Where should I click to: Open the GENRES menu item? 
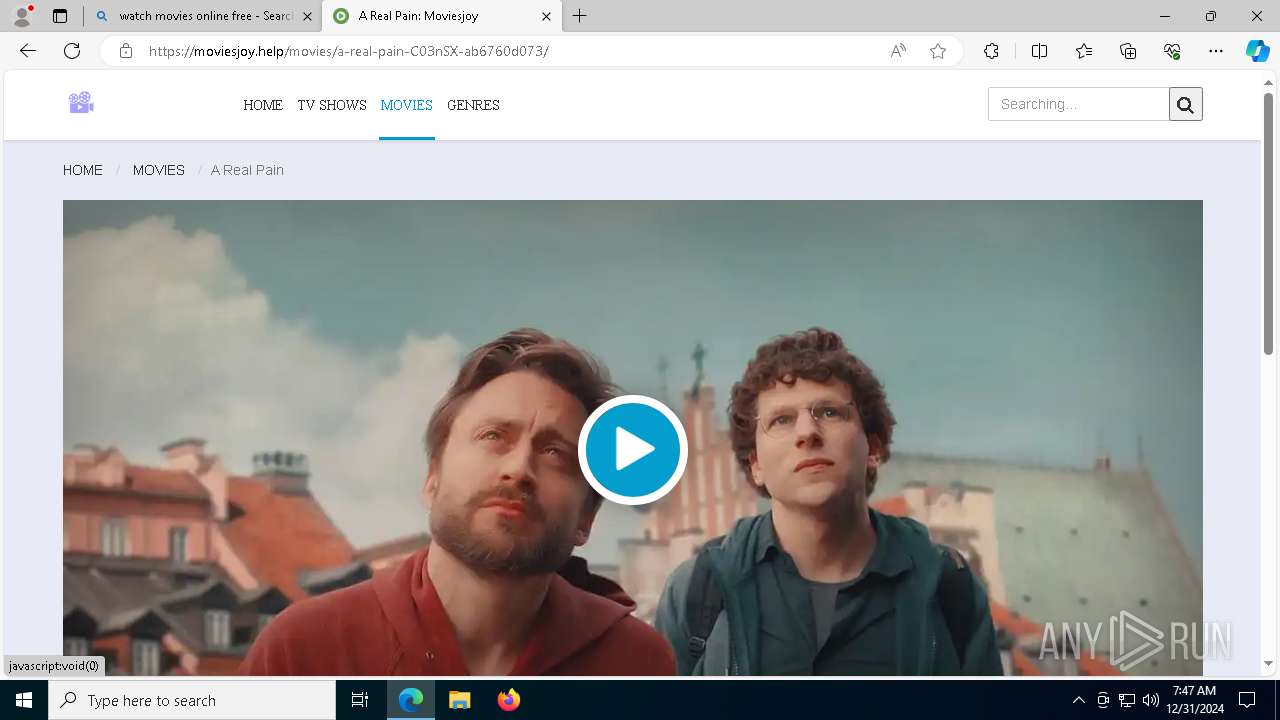tap(473, 105)
